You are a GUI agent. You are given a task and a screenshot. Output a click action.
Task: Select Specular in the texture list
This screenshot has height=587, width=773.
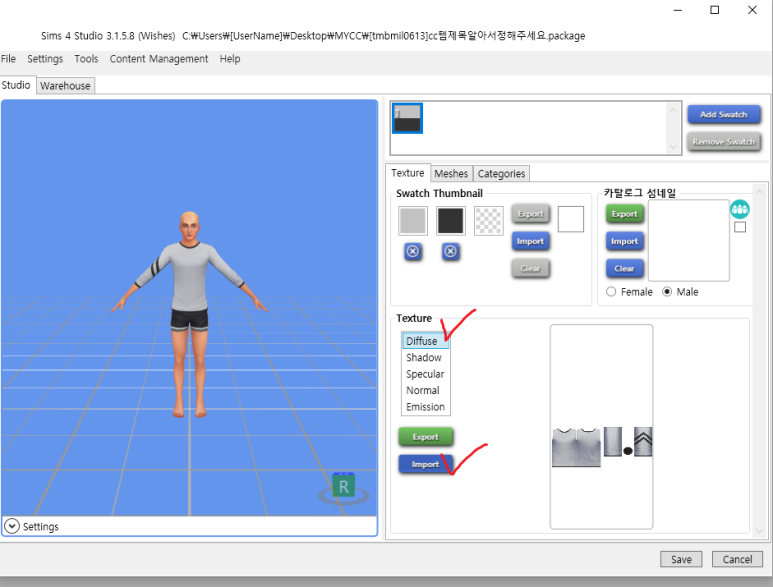(425, 374)
